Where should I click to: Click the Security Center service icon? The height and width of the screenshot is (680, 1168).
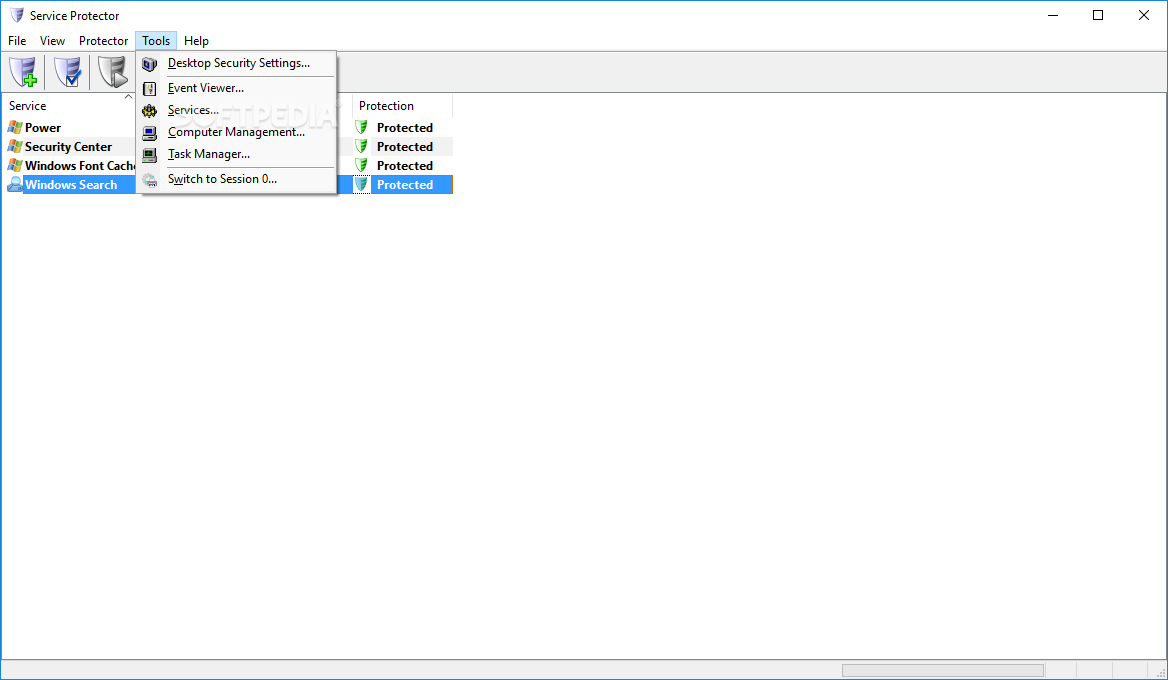[15, 147]
